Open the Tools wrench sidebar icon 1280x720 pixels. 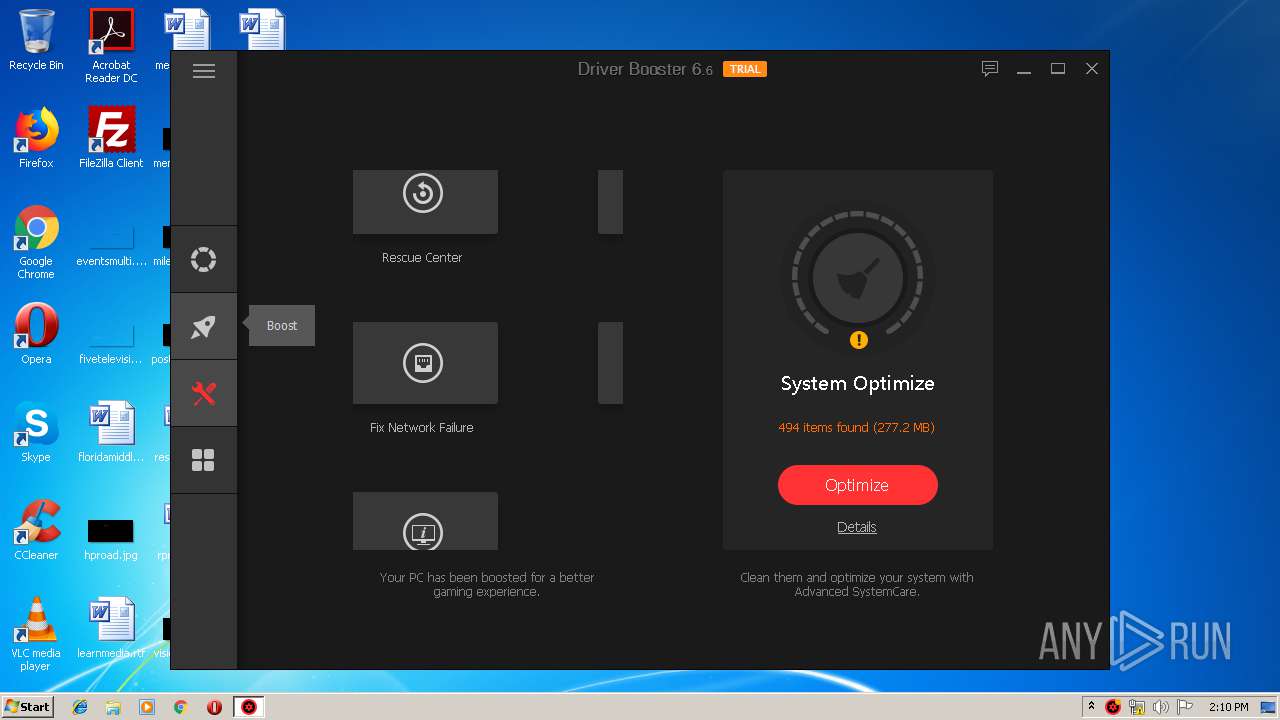(x=204, y=393)
